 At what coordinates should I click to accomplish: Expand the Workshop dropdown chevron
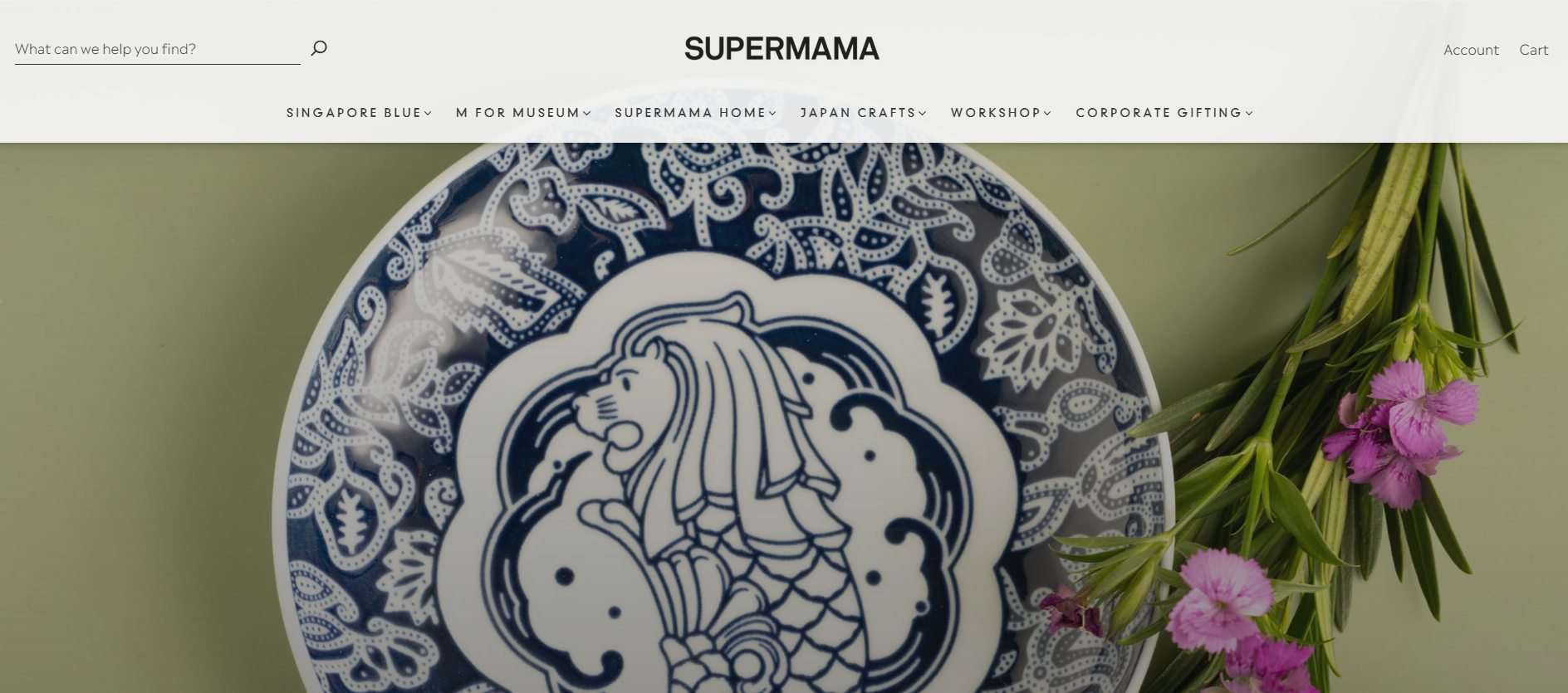point(1048,114)
